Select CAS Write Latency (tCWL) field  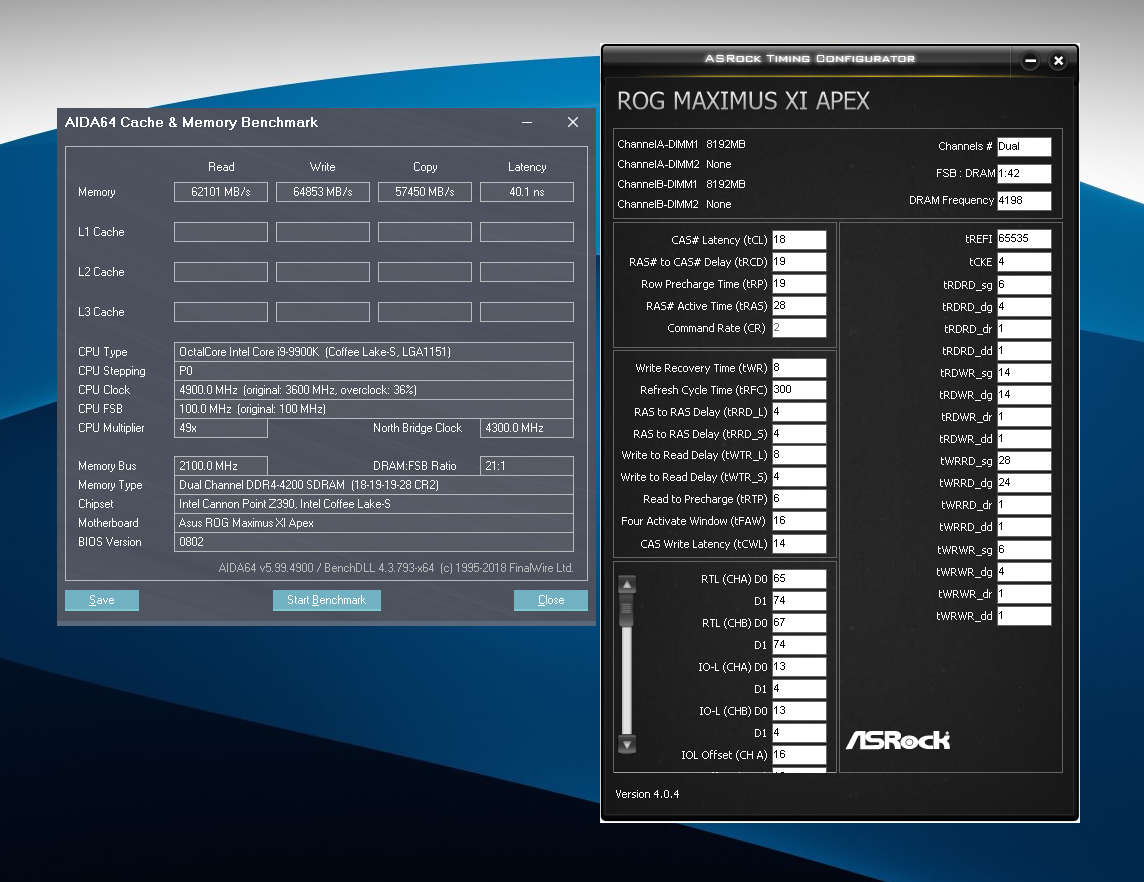[799, 543]
